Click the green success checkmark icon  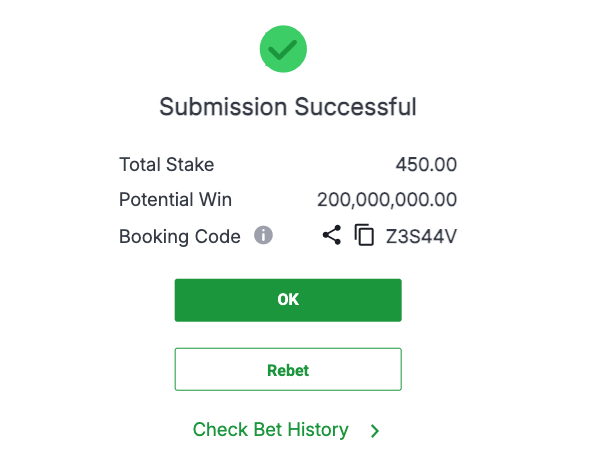coord(283,49)
